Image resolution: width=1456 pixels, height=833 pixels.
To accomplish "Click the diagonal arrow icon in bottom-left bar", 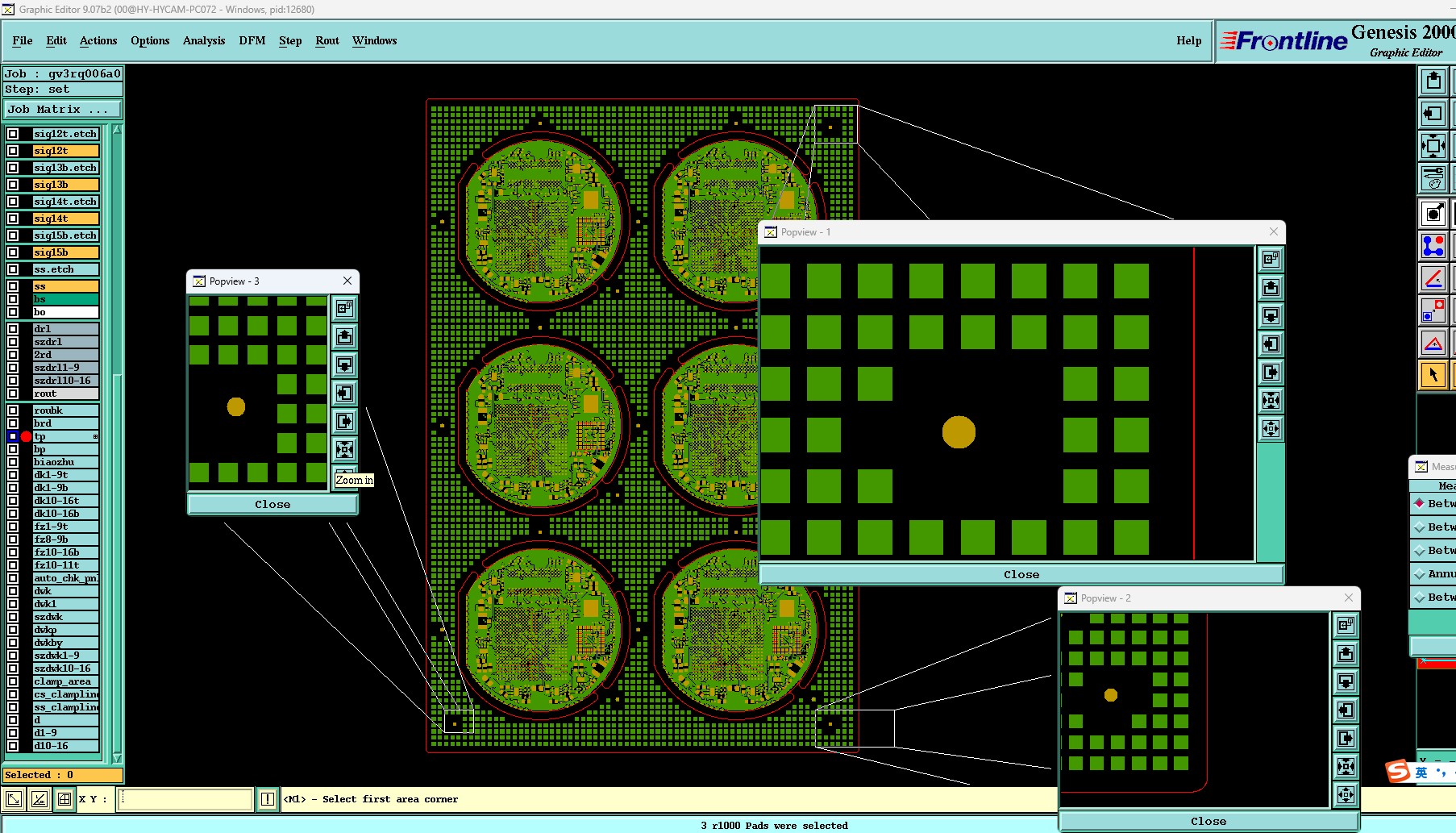I will coord(14,799).
